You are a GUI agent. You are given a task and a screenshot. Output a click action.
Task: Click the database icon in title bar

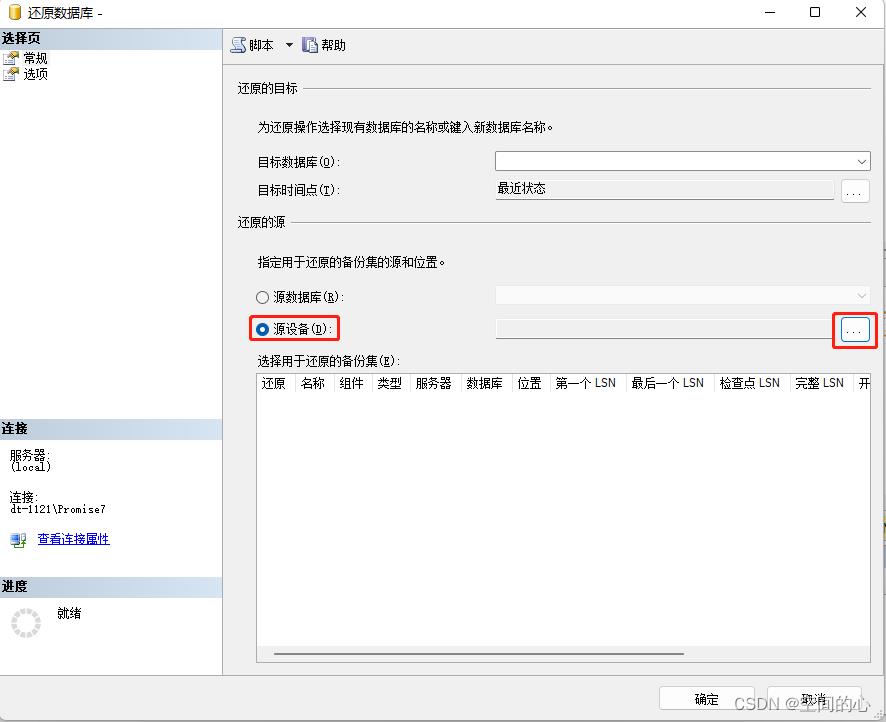[x=14, y=13]
